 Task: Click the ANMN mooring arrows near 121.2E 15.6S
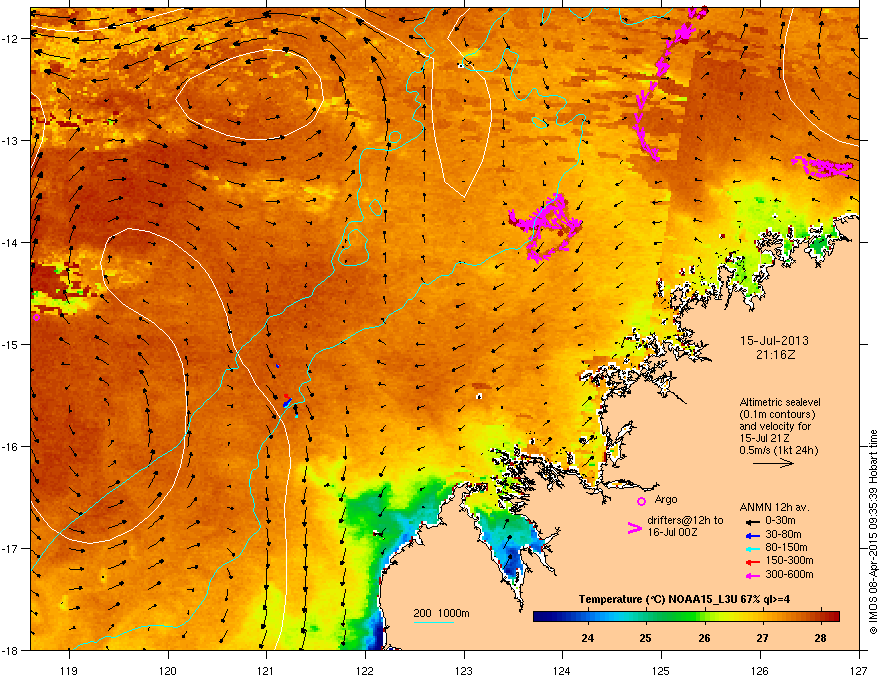pos(287,402)
